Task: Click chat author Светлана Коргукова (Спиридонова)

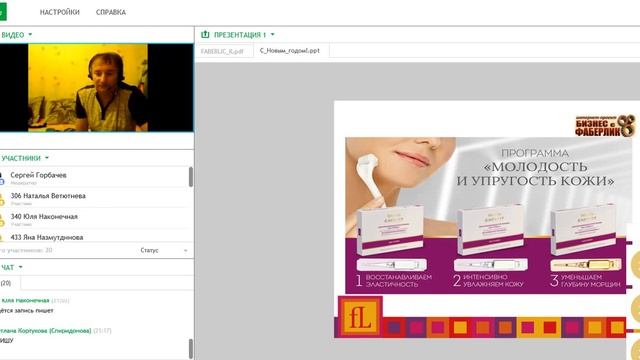Action: coord(45,331)
